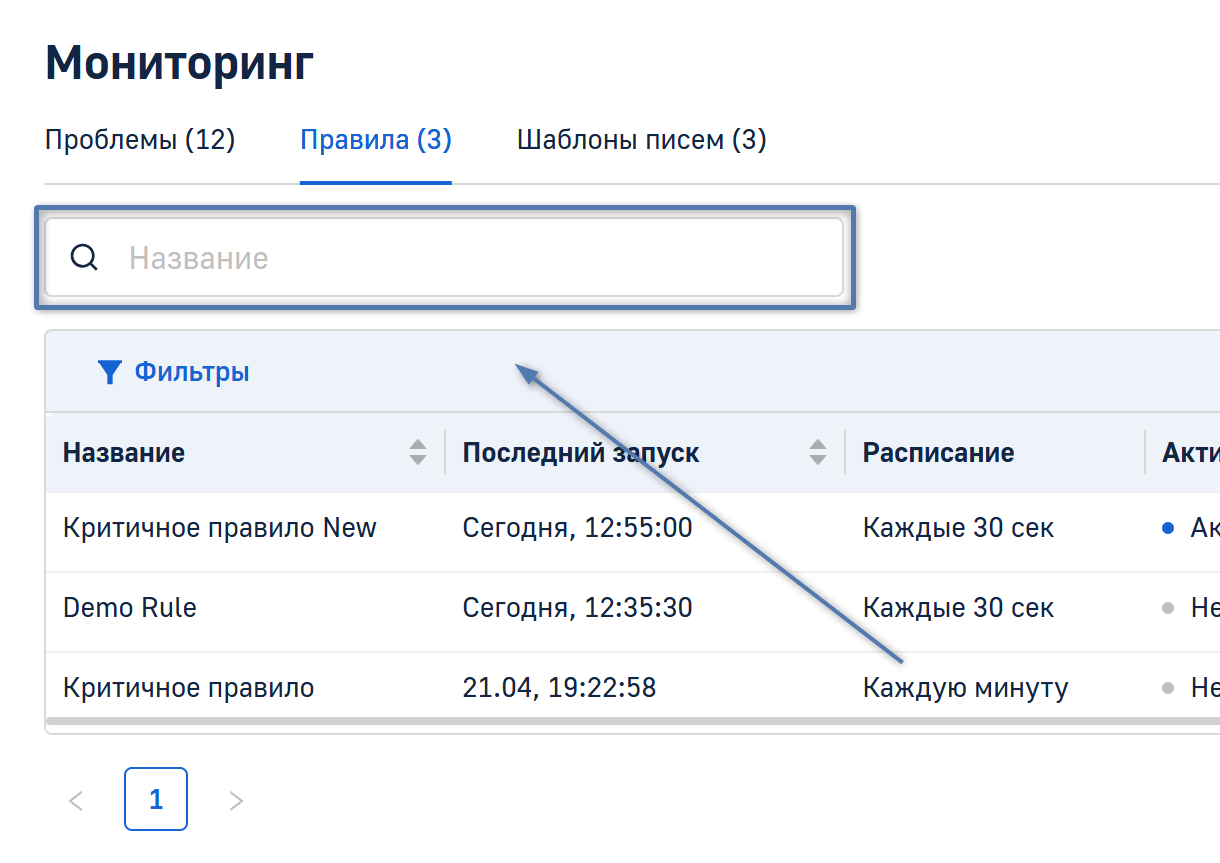Switch to the Проблемы (12) tab

[140, 140]
